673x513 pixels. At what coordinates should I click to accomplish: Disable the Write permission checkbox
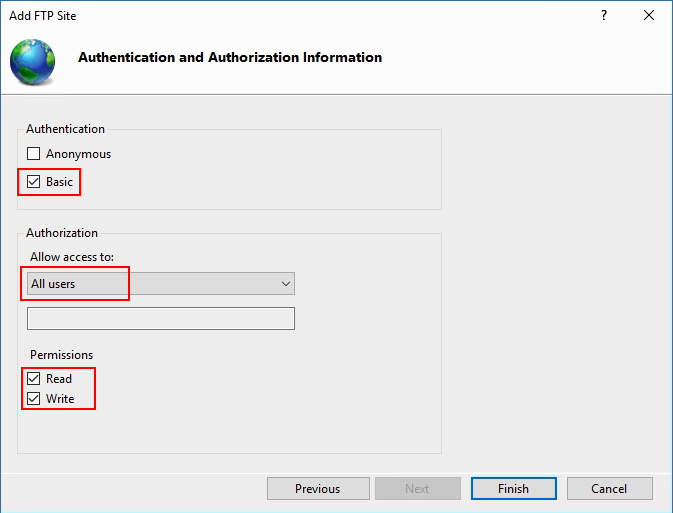[34, 399]
